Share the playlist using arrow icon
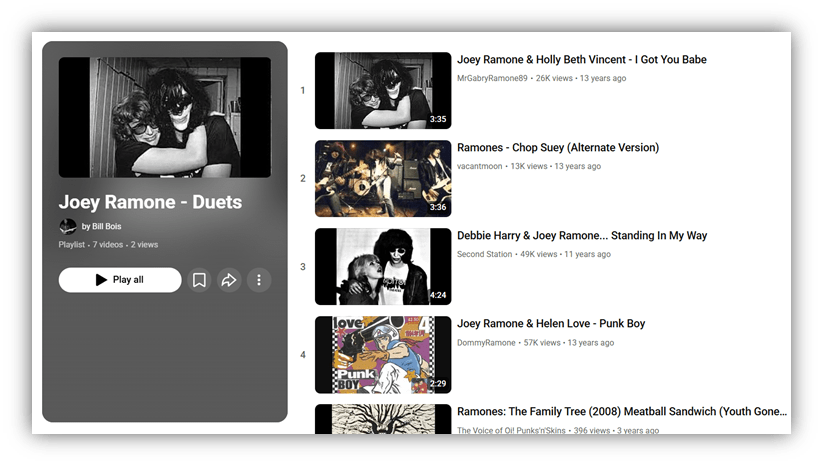 pyautogui.click(x=229, y=280)
